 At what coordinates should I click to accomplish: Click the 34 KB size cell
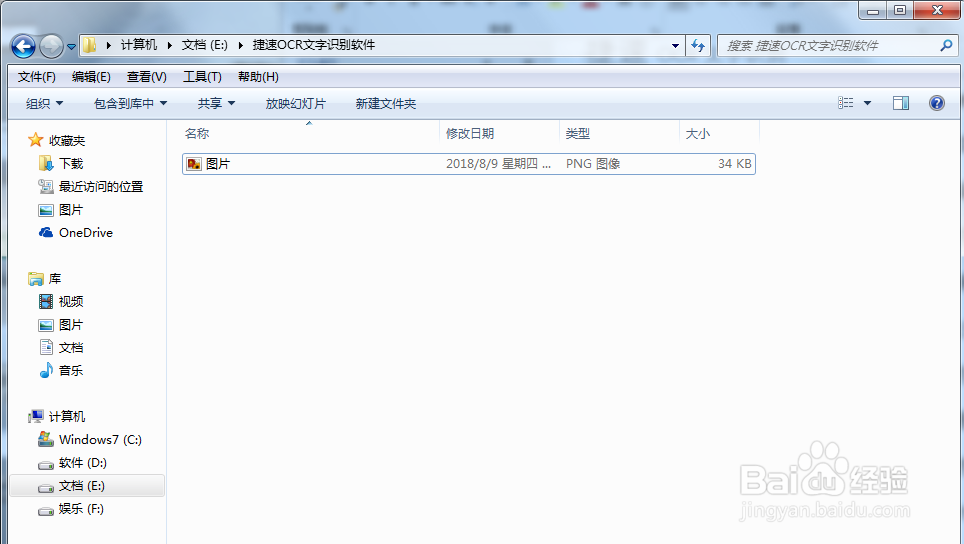click(735, 164)
